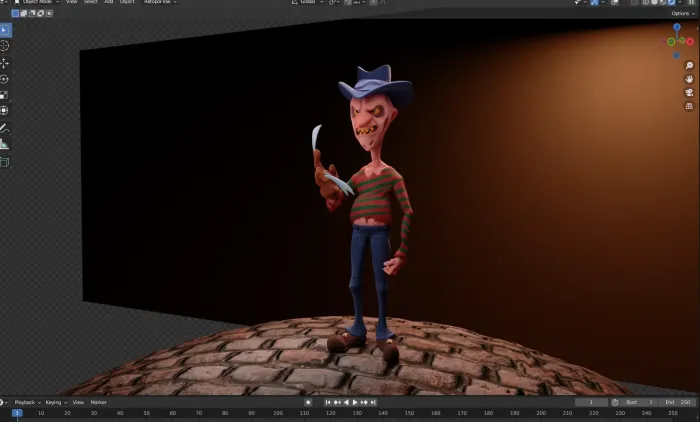This screenshot has height=422, width=700.
Task: Select the Move tool
Action: [4, 63]
